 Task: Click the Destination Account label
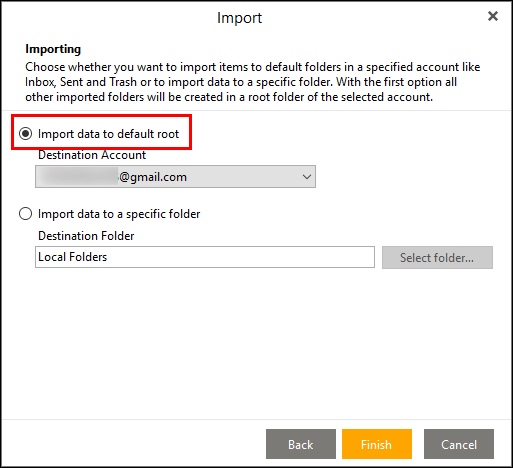[92, 155]
